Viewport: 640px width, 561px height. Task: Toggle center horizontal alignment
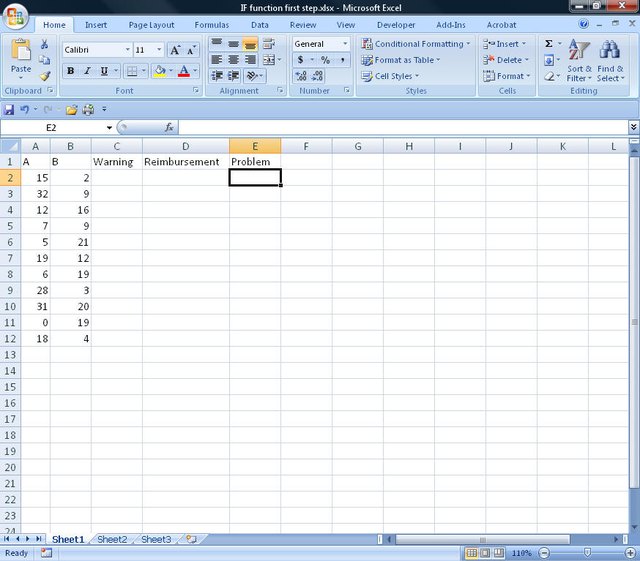pyautogui.click(x=233, y=60)
